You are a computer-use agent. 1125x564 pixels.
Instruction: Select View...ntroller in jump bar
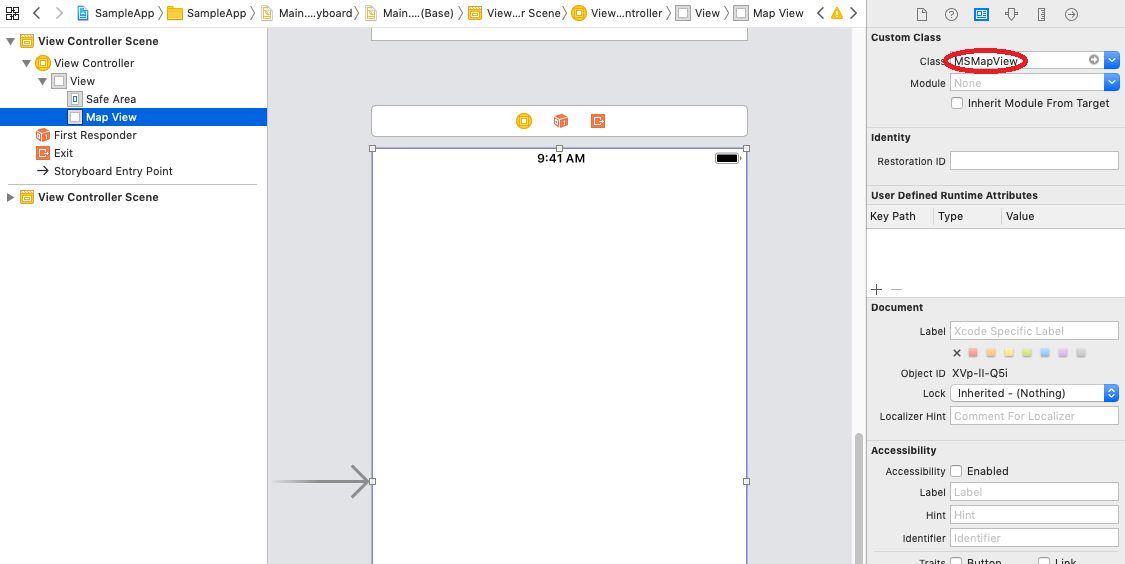pos(617,13)
